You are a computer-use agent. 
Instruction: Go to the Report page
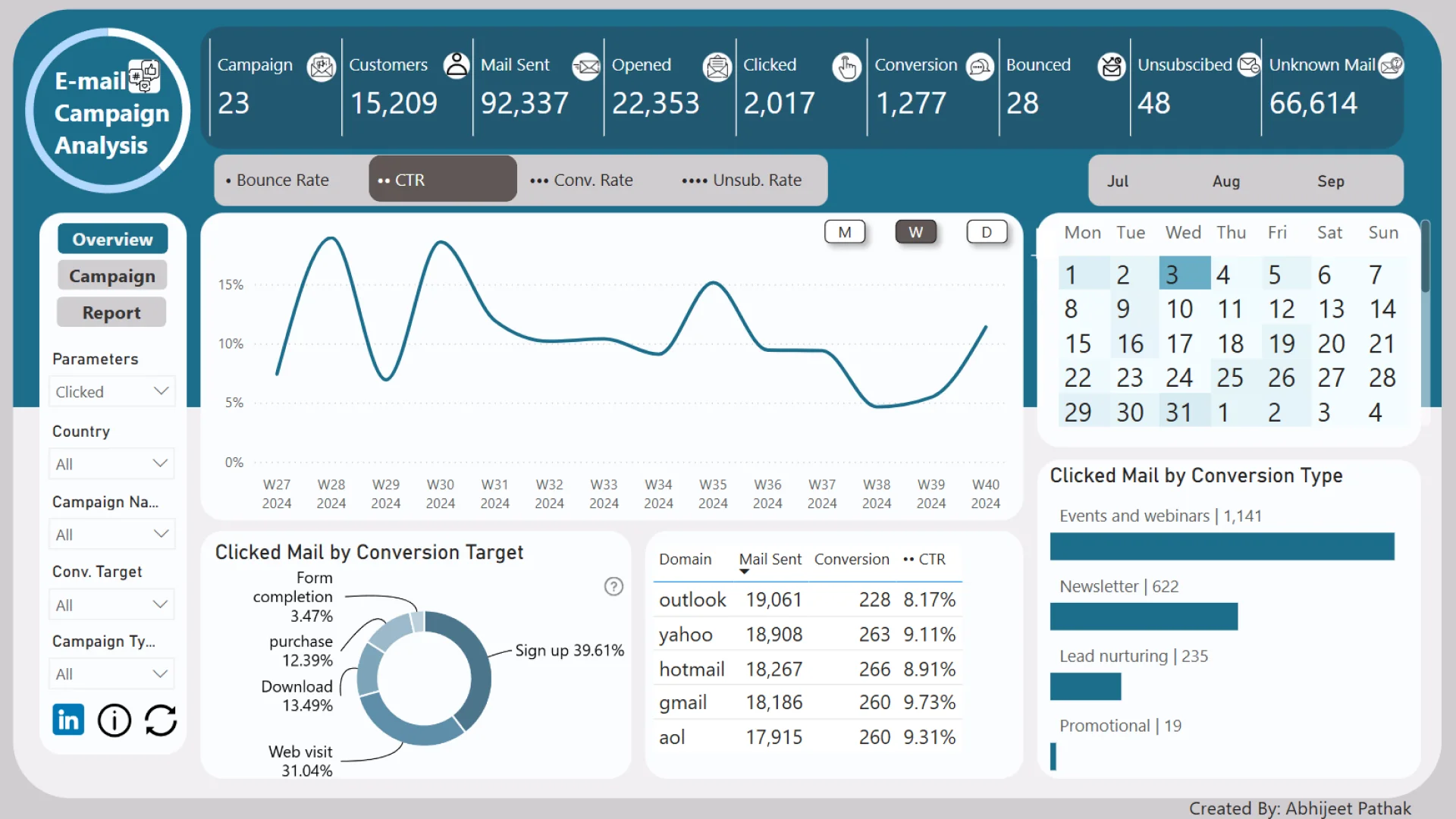click(x=111, y=312)
